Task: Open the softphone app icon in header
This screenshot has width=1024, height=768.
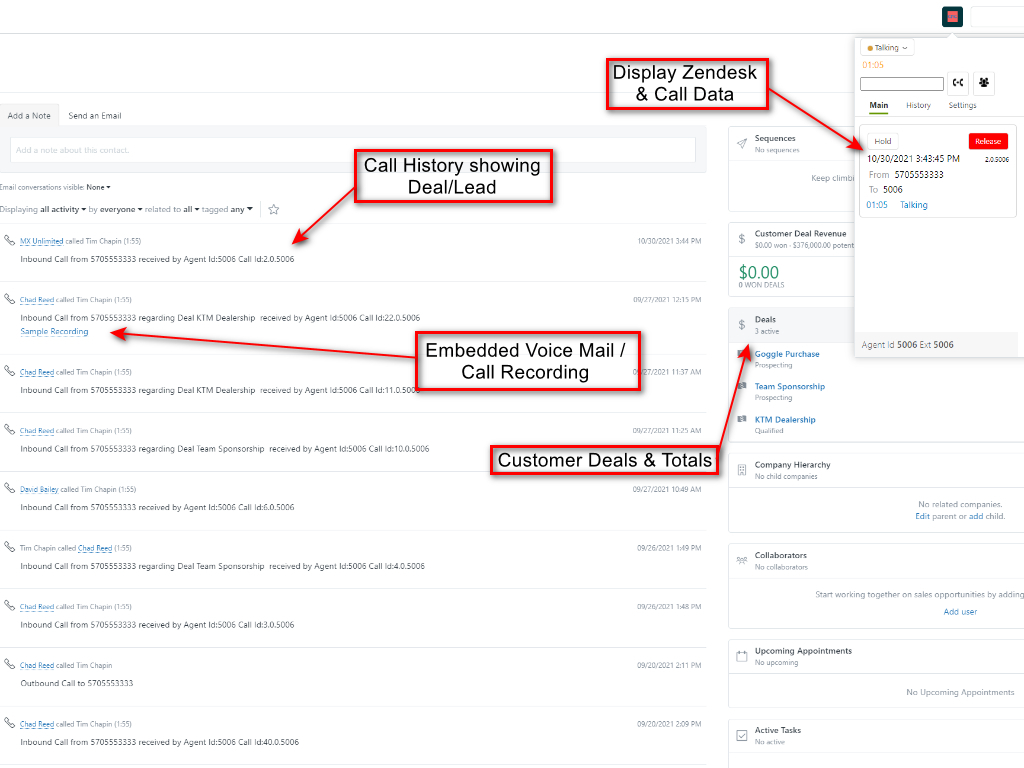Action: pos(952,17)
